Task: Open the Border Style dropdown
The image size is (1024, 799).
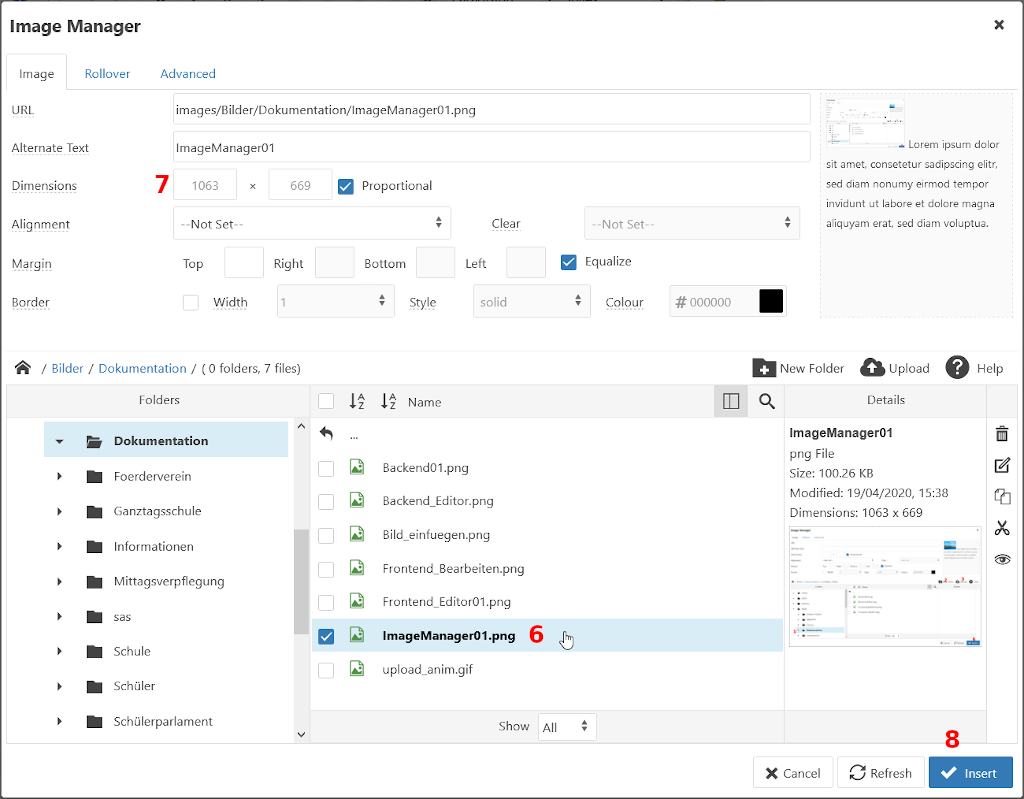Action: [532, 301]
